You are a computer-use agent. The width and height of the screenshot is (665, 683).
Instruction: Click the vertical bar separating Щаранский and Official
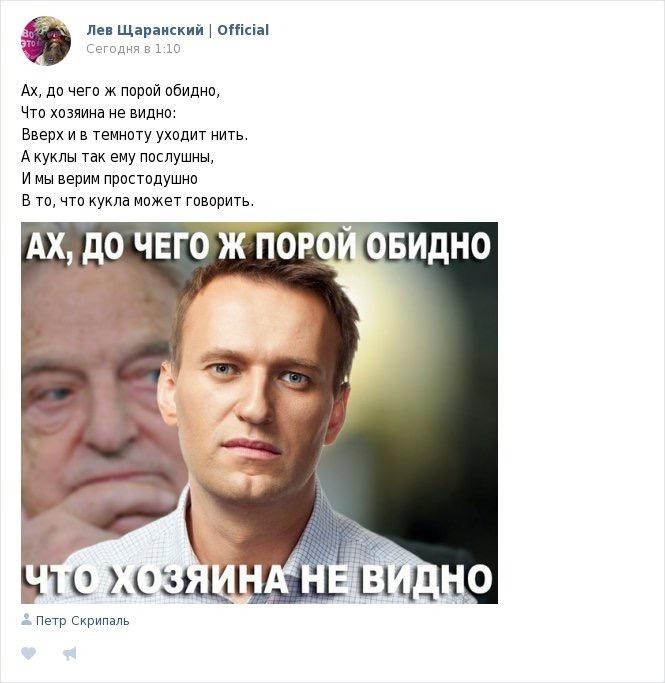pyautogui.click(x=210, y=30)
